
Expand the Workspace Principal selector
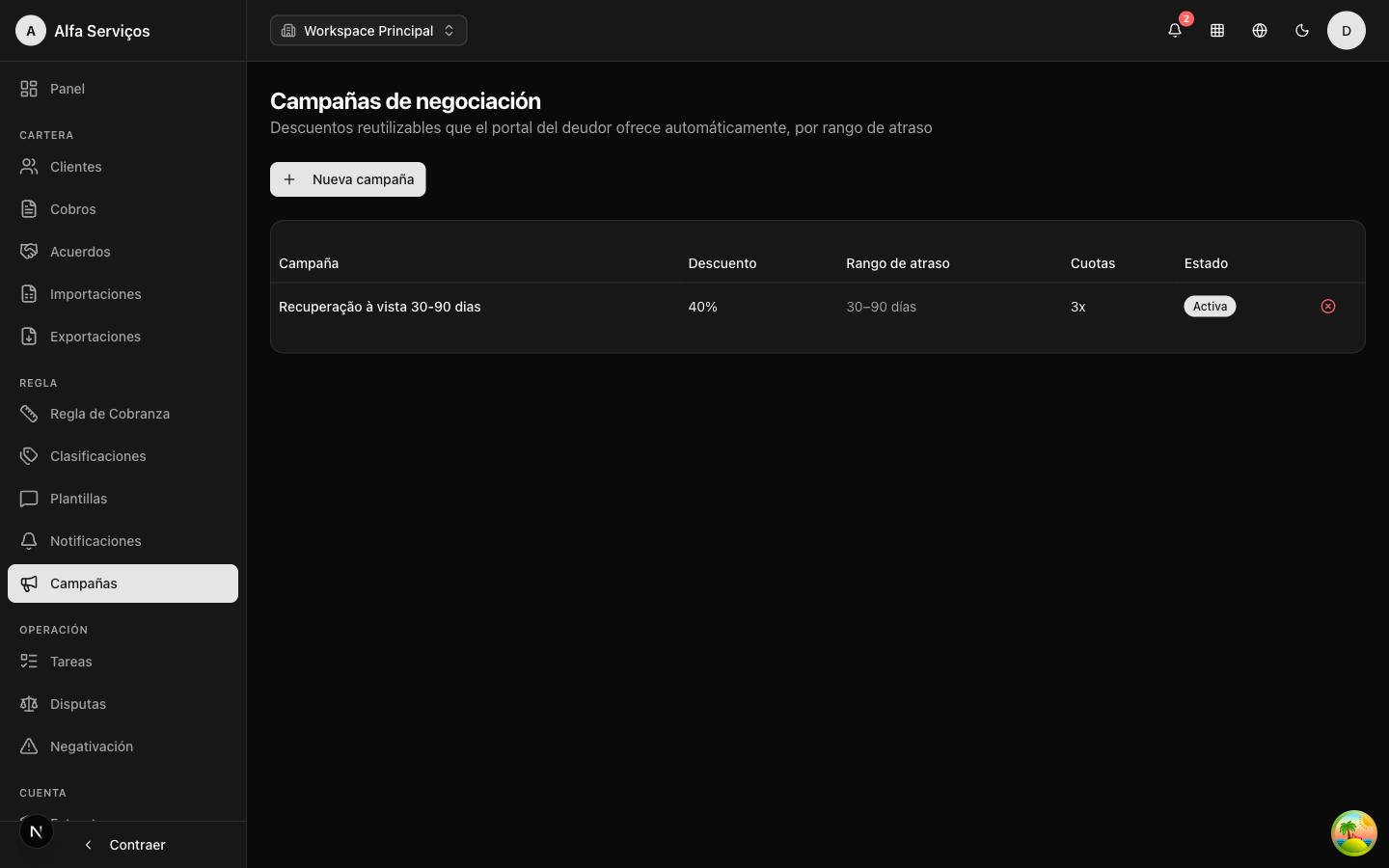tap(368, 31)
